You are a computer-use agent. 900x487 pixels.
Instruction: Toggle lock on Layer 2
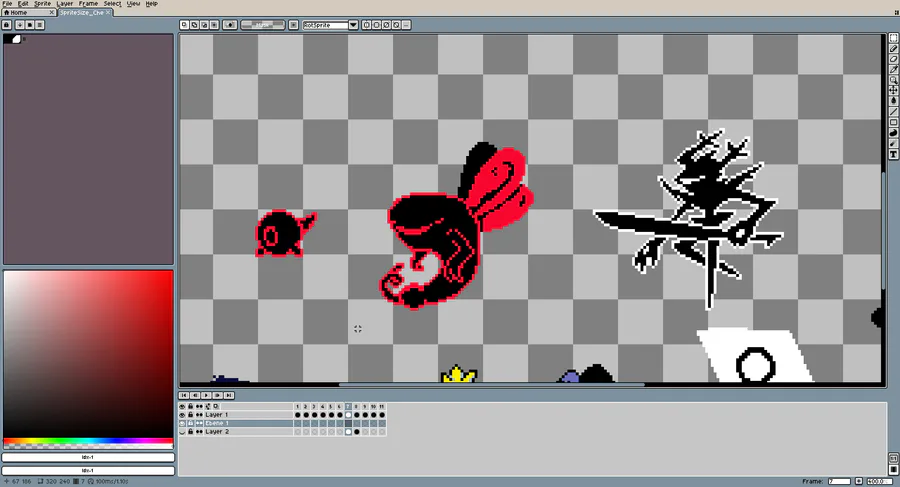[x=191, y=431]
